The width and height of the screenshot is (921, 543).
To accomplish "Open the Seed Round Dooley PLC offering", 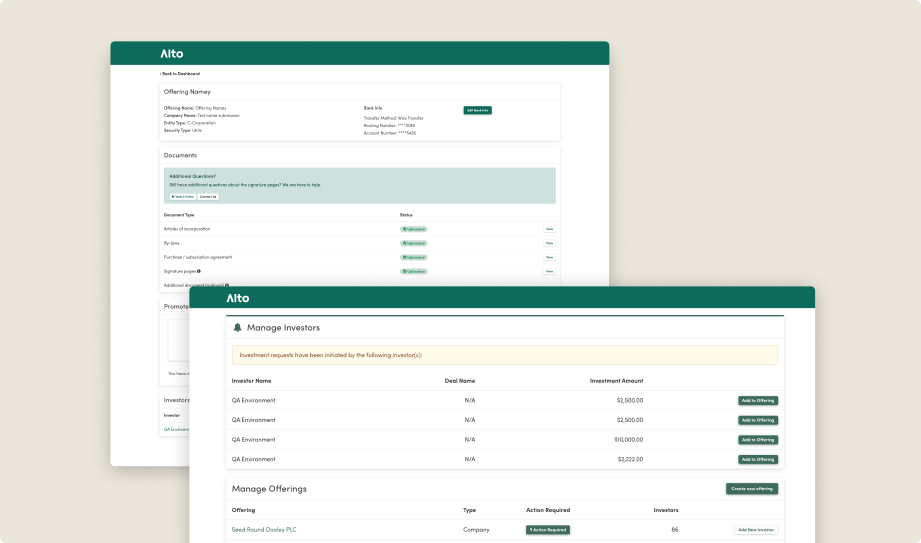I will point(264,529).
